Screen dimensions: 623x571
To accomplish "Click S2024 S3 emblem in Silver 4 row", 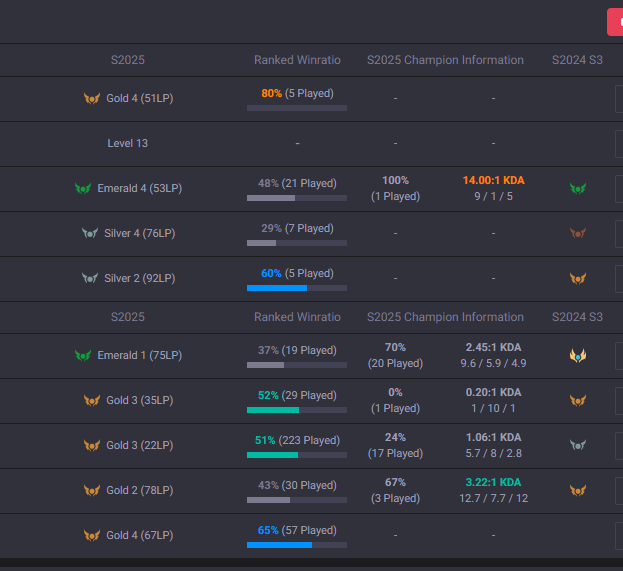I will pos(577,233).
